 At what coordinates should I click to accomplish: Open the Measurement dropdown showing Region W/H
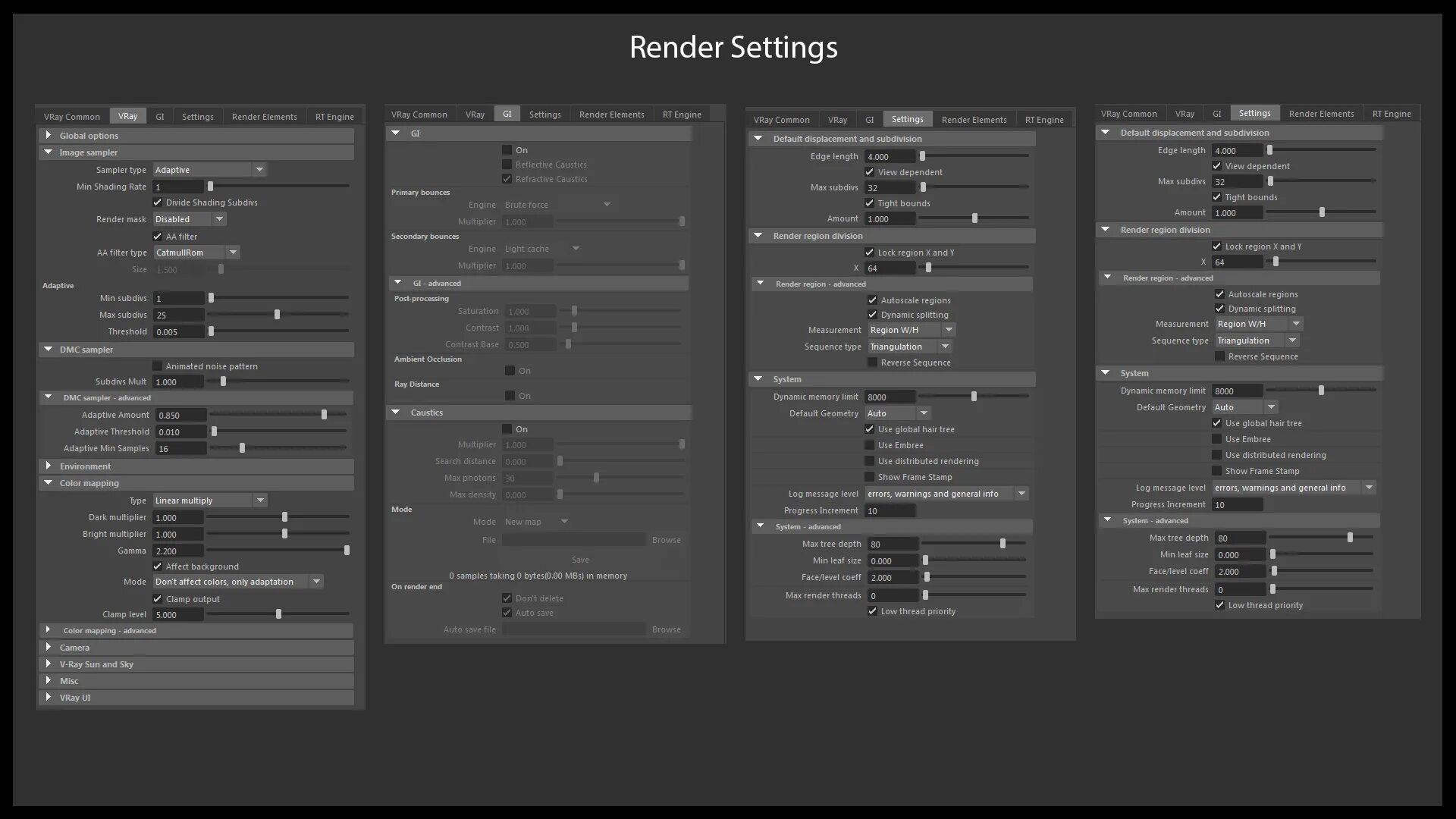(949, 329)
